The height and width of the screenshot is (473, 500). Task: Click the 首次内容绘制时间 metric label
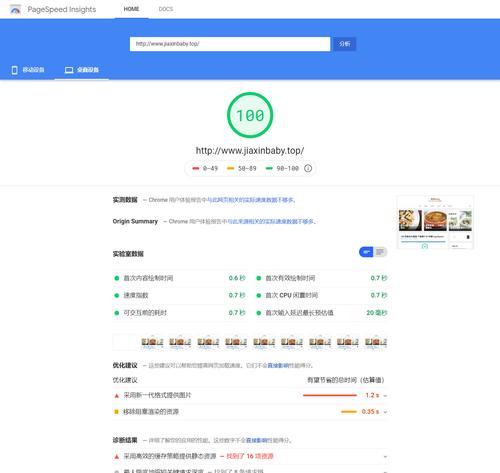(148, 278)
